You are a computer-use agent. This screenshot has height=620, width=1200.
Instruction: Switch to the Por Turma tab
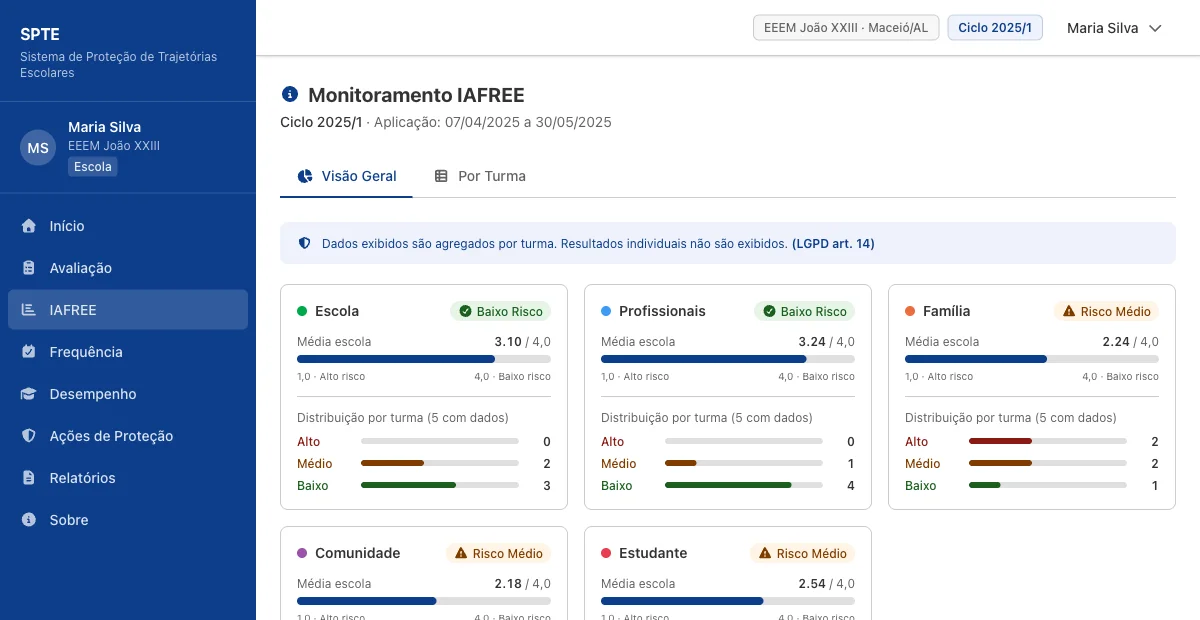[480, 176]
